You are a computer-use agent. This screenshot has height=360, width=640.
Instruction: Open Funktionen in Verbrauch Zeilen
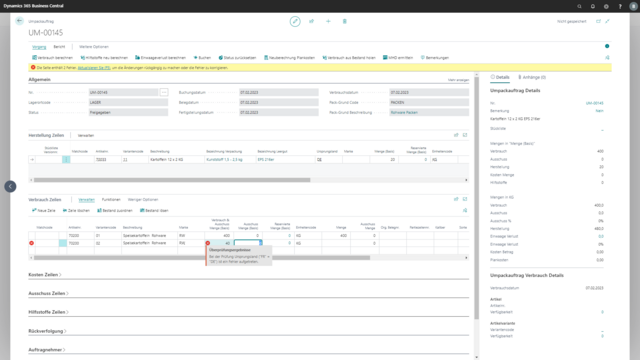click(111, 200)
